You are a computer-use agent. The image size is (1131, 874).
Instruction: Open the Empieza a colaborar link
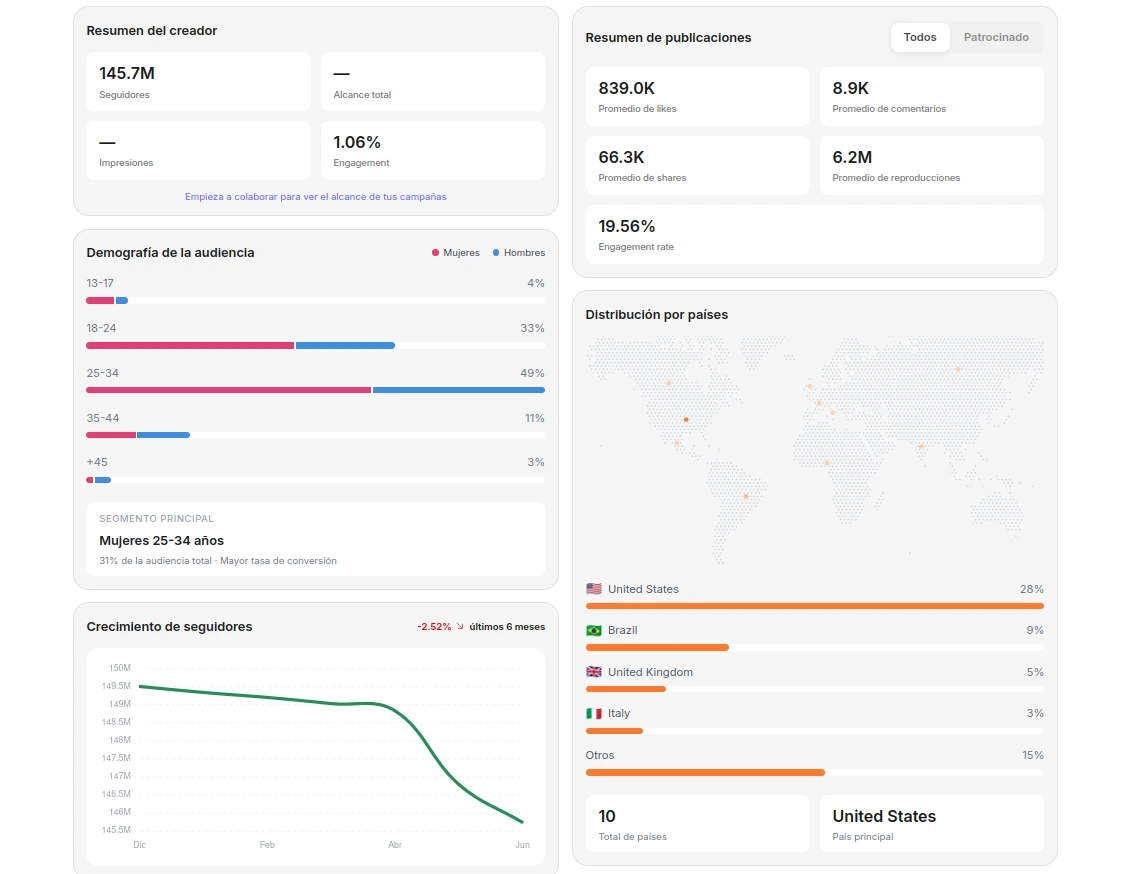pos(315,197)
